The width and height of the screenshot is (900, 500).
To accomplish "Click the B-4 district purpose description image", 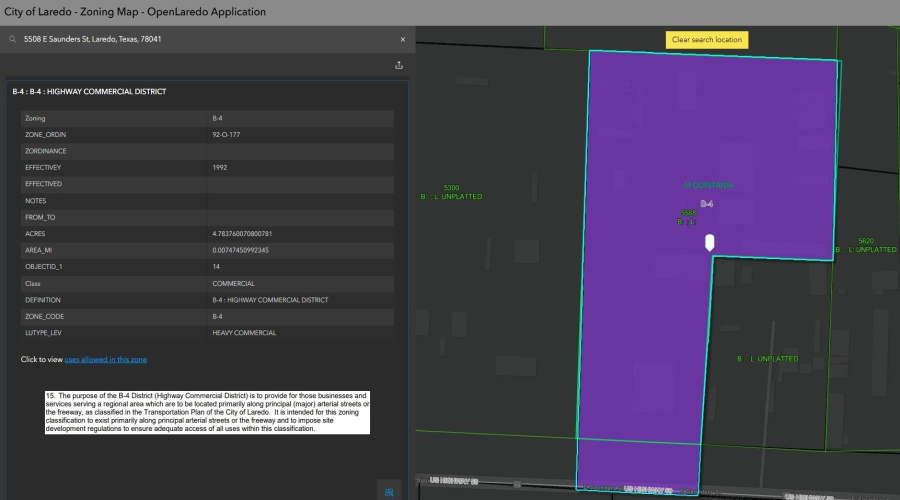I will coord(207,412).
